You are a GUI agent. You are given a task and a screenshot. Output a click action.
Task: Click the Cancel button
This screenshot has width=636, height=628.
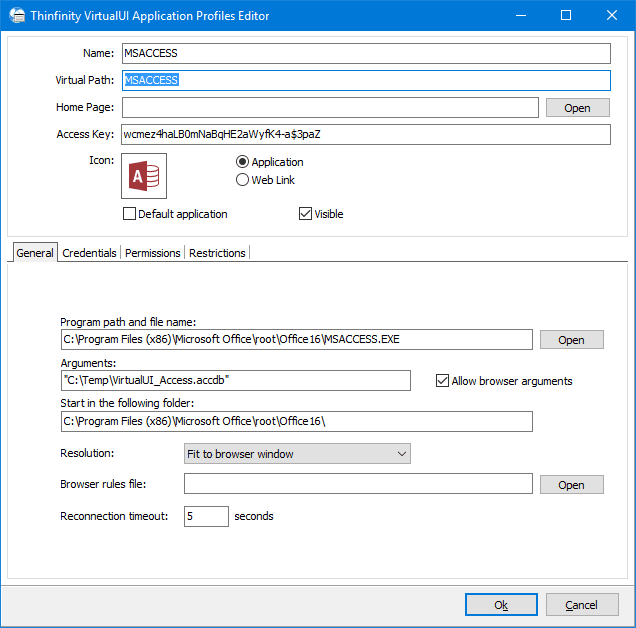(582, 605)
